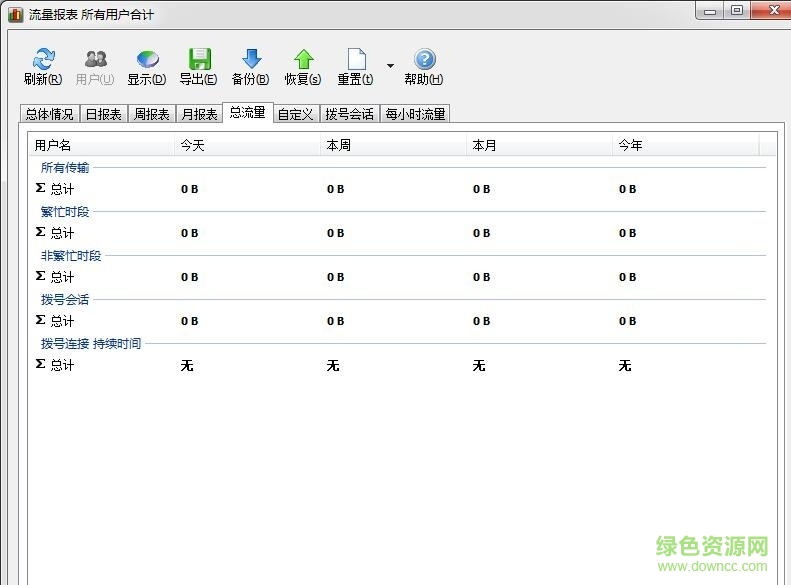This screenshot has height=585, width=791.
Task: Select the 周报表 weekly report tab
Action: (151, 114)
